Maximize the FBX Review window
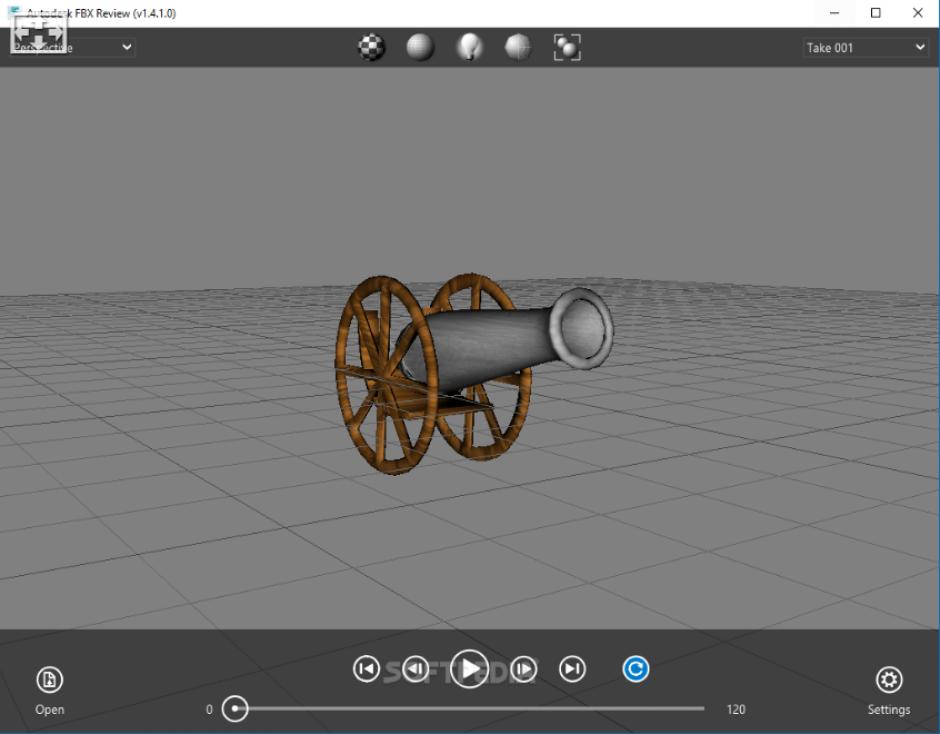 [876, 13]
